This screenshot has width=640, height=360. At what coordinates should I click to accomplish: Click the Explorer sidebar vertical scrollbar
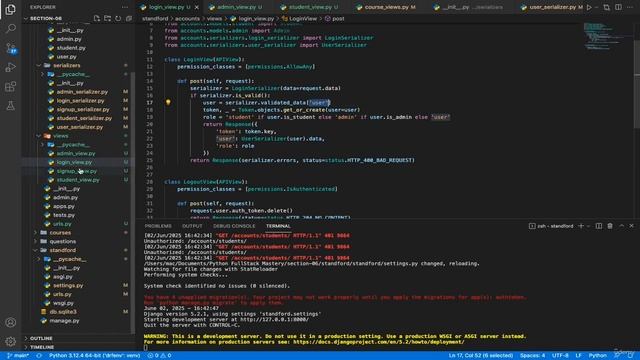click(x=133, y=202)
